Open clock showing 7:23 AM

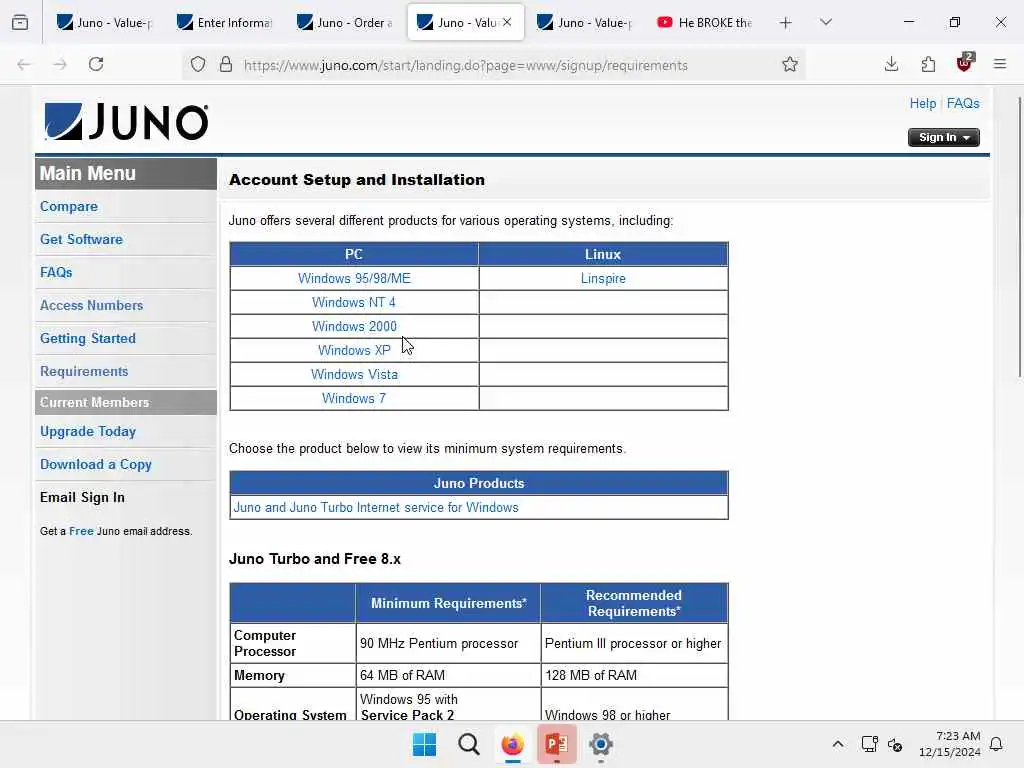(950, 744)
